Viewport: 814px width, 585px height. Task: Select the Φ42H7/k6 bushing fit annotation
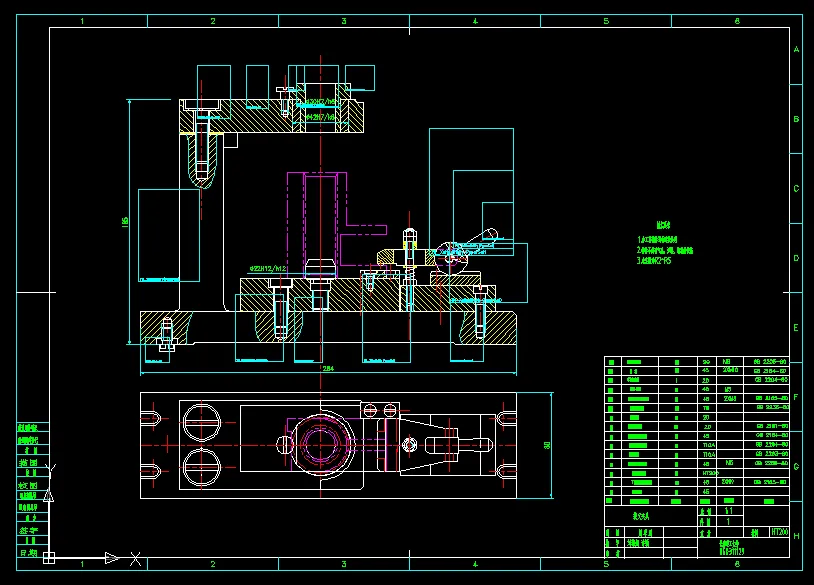(321, 118)
